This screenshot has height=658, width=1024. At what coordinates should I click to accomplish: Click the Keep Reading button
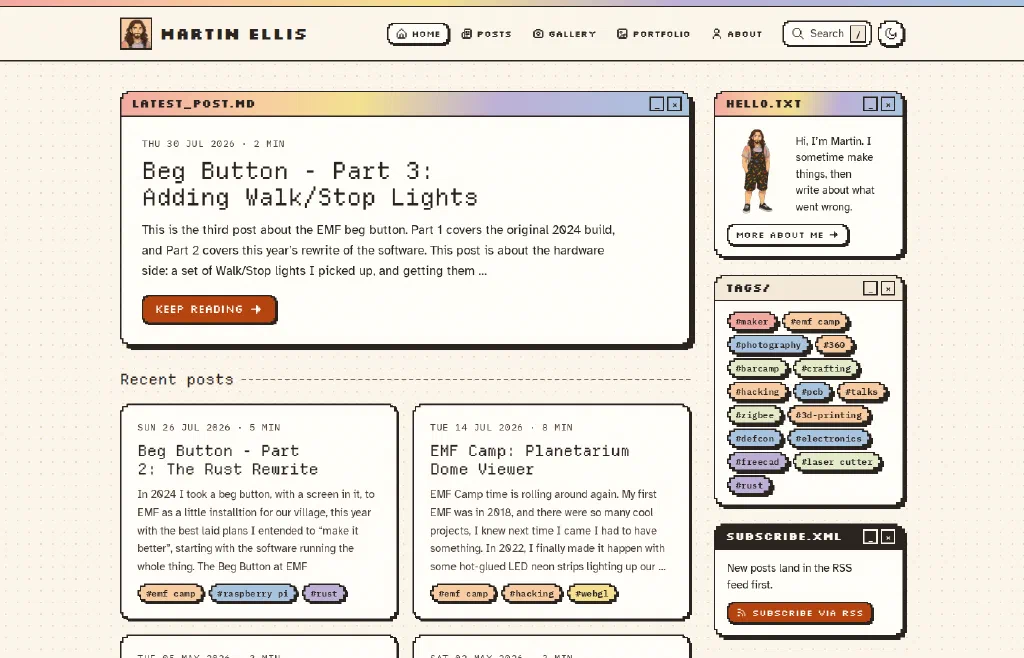(209, 309)
